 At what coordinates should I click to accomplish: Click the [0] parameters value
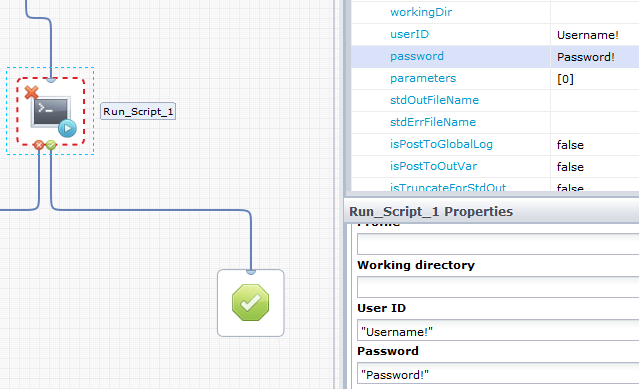coord(565,79)
